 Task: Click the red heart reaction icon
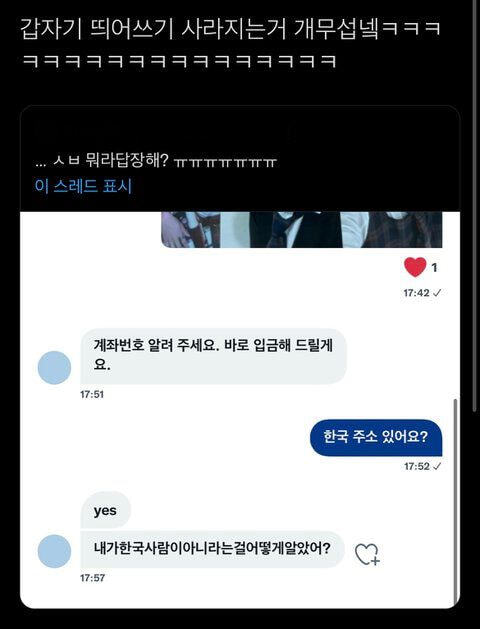tap(415, 267)
